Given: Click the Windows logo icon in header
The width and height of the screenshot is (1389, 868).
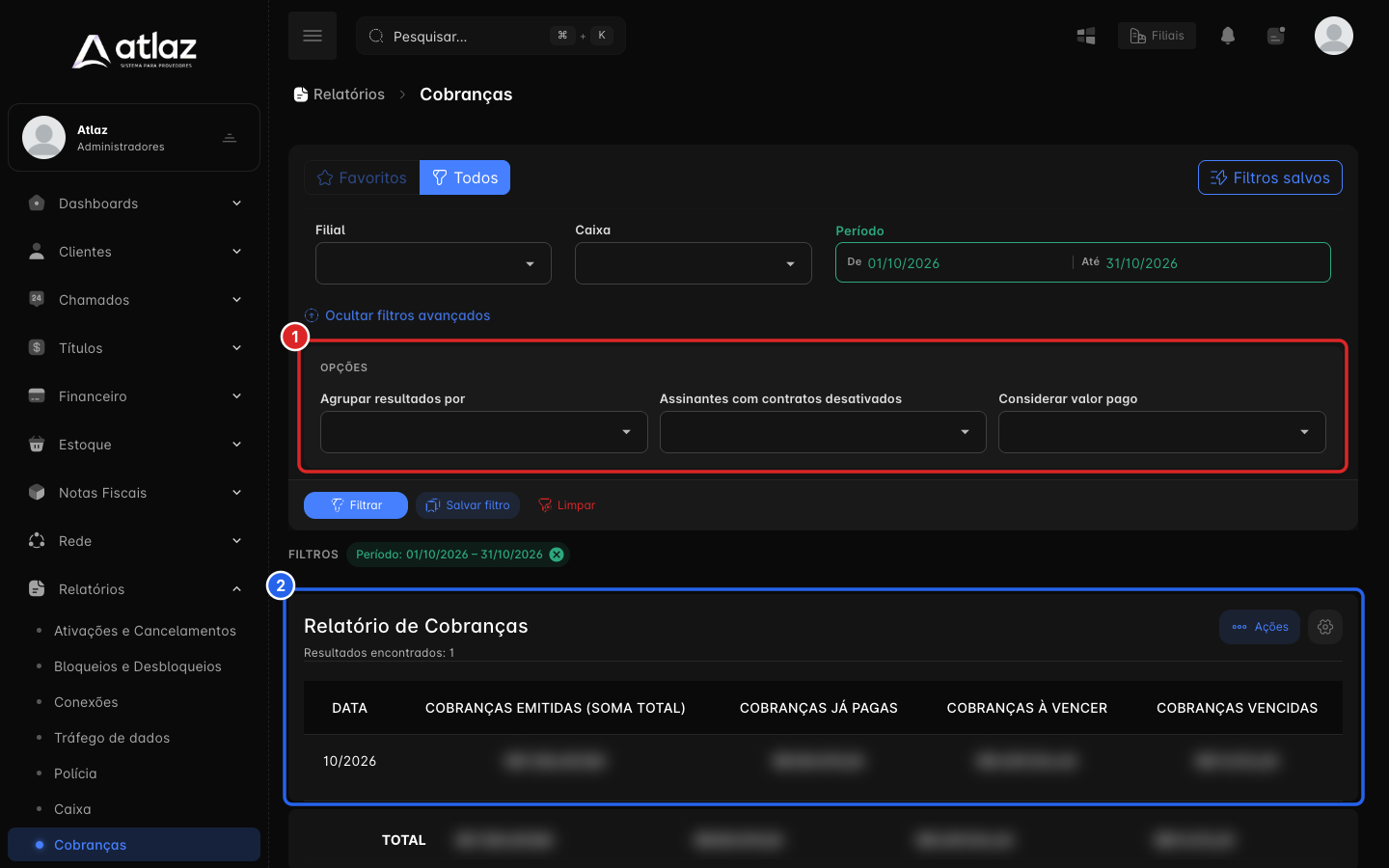Looking at the screenshot, I should (x=1086, y=36).
